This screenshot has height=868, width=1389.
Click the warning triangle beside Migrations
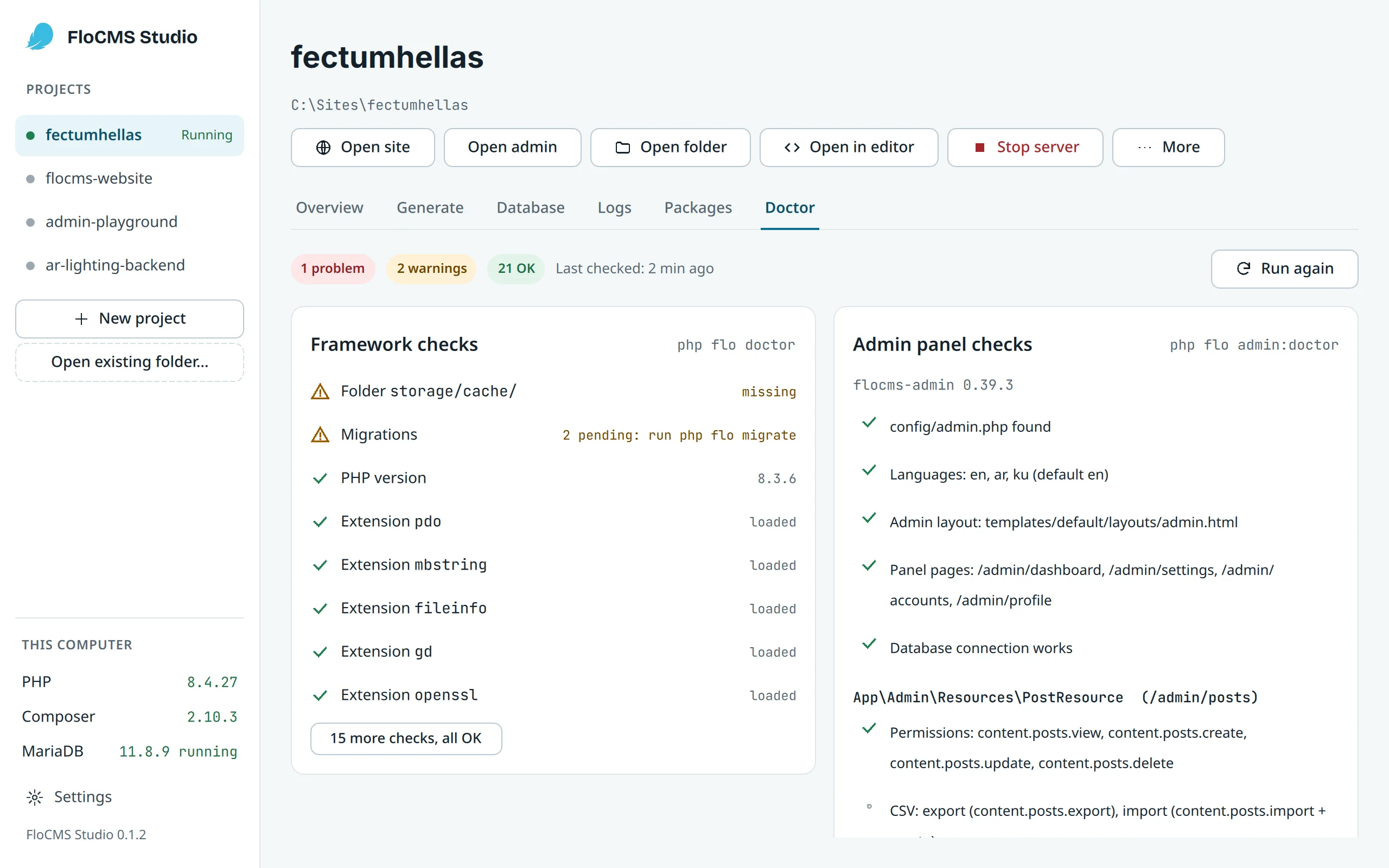(x=320, y=435)
